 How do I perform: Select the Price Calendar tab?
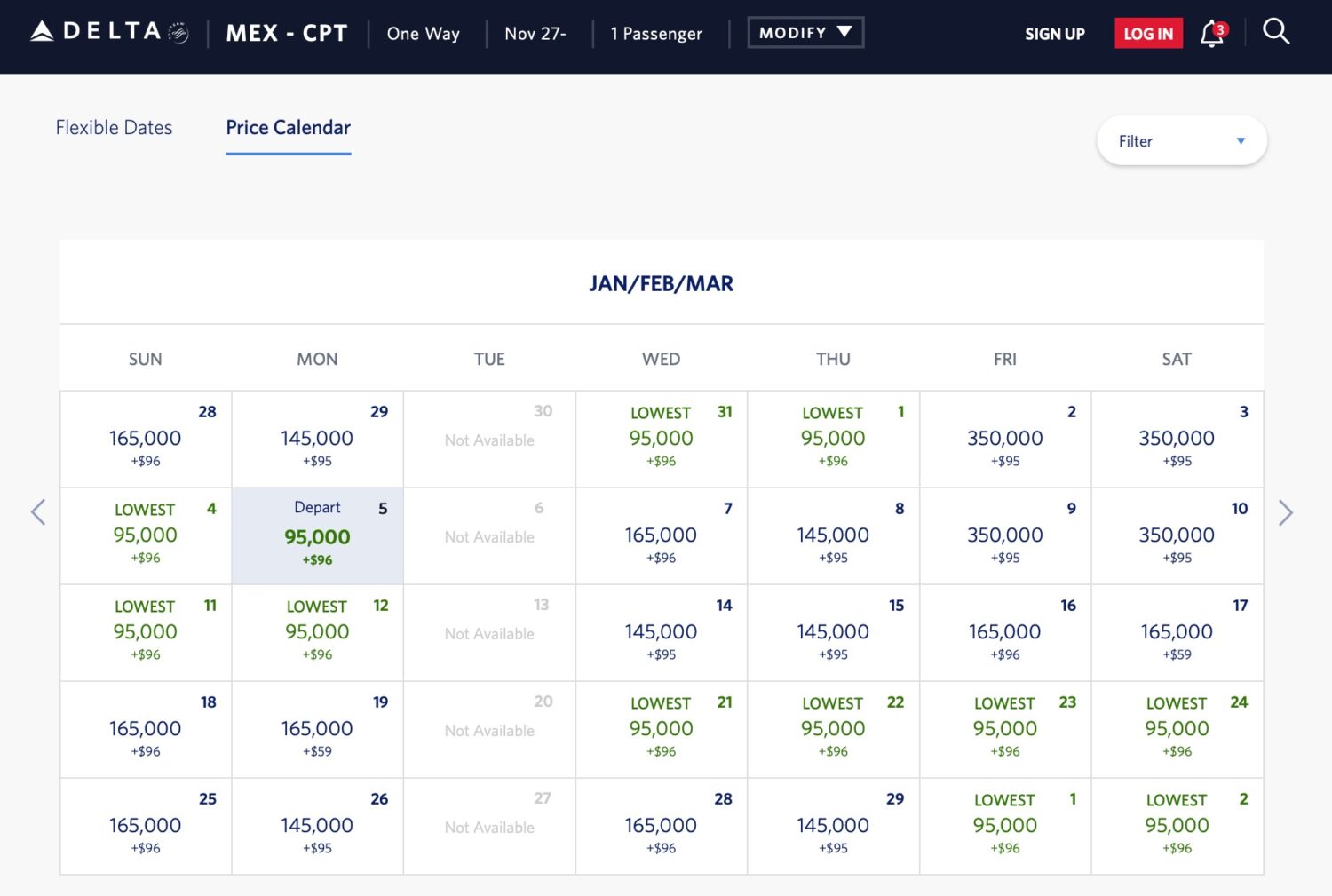tap(288, 128)
